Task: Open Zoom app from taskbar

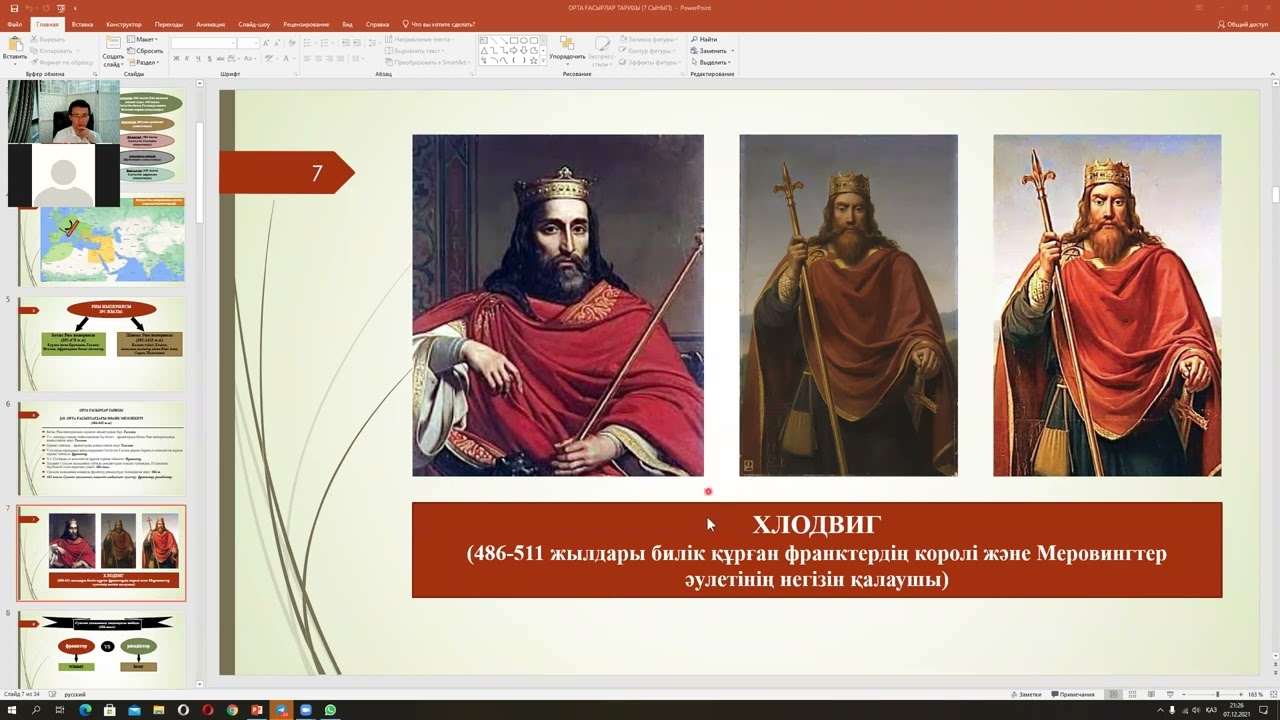Action: [306, 710]
